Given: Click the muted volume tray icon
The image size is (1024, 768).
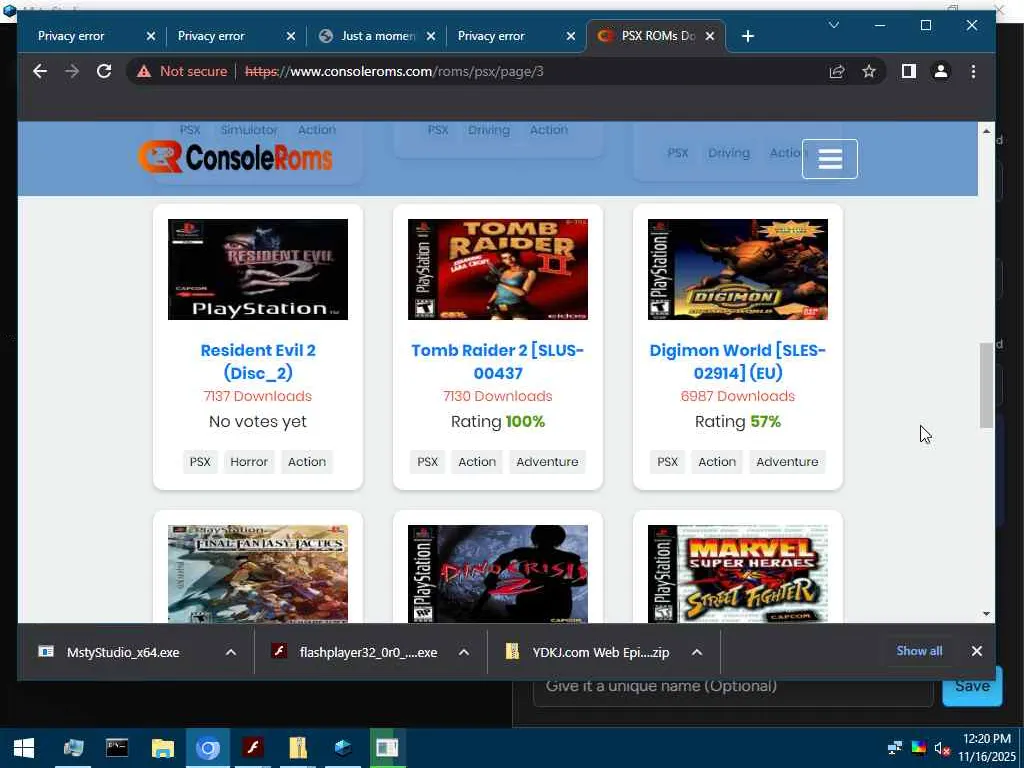Looking at the screenshot, I should click(941, 748).
